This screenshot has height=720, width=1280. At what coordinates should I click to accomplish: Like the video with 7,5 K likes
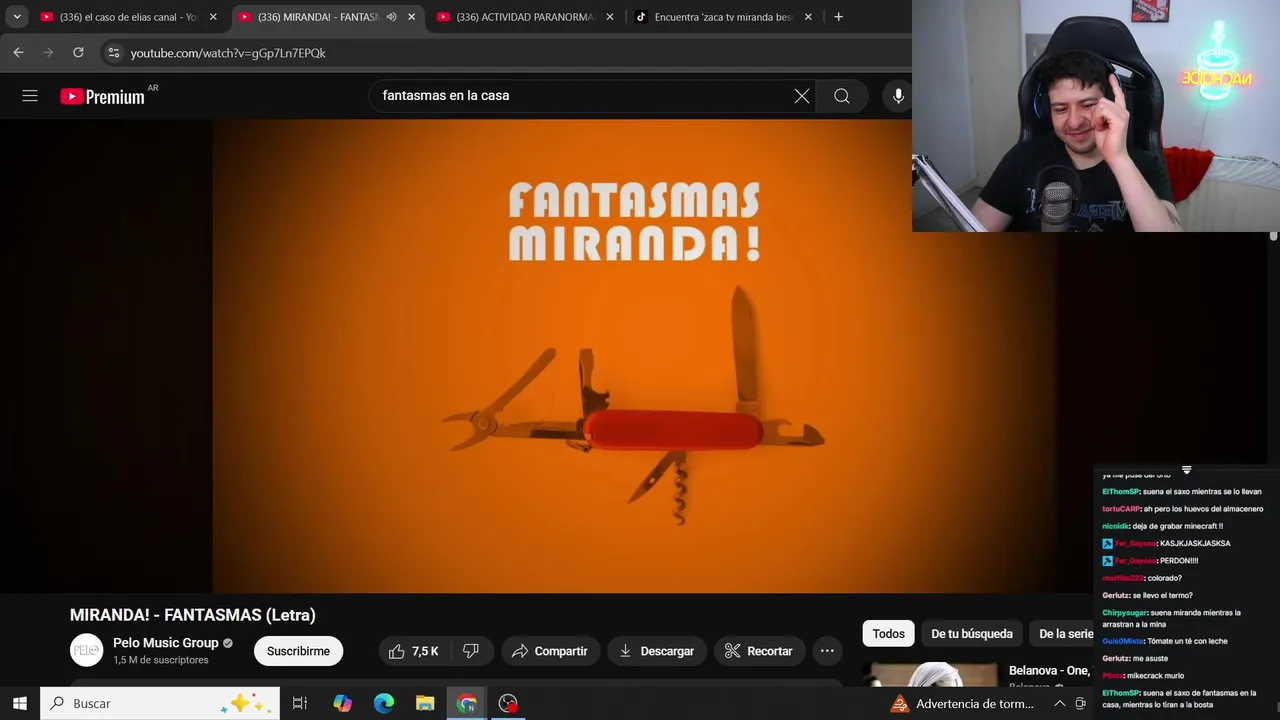coord(412,651)
